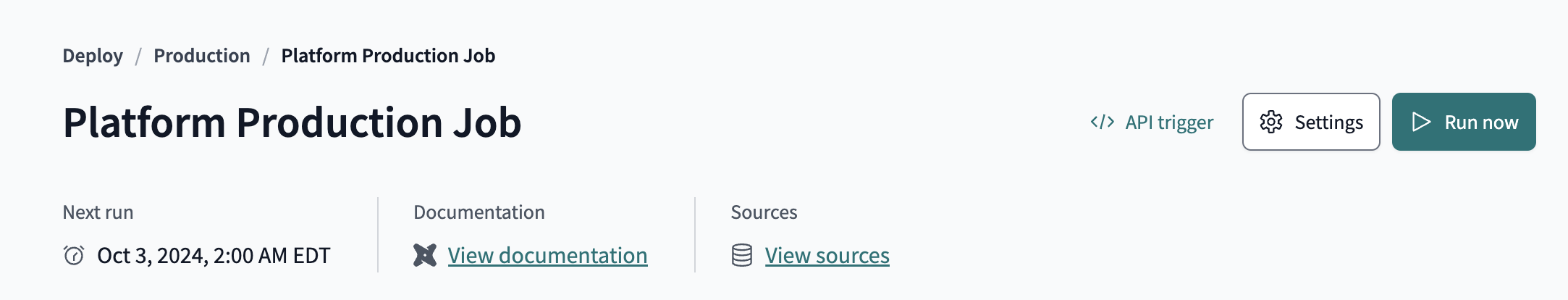This screenshot has height=300, width=1568.
Task: Select the Platform Production Job breadcrumb item
Action: tap(388, 56)
